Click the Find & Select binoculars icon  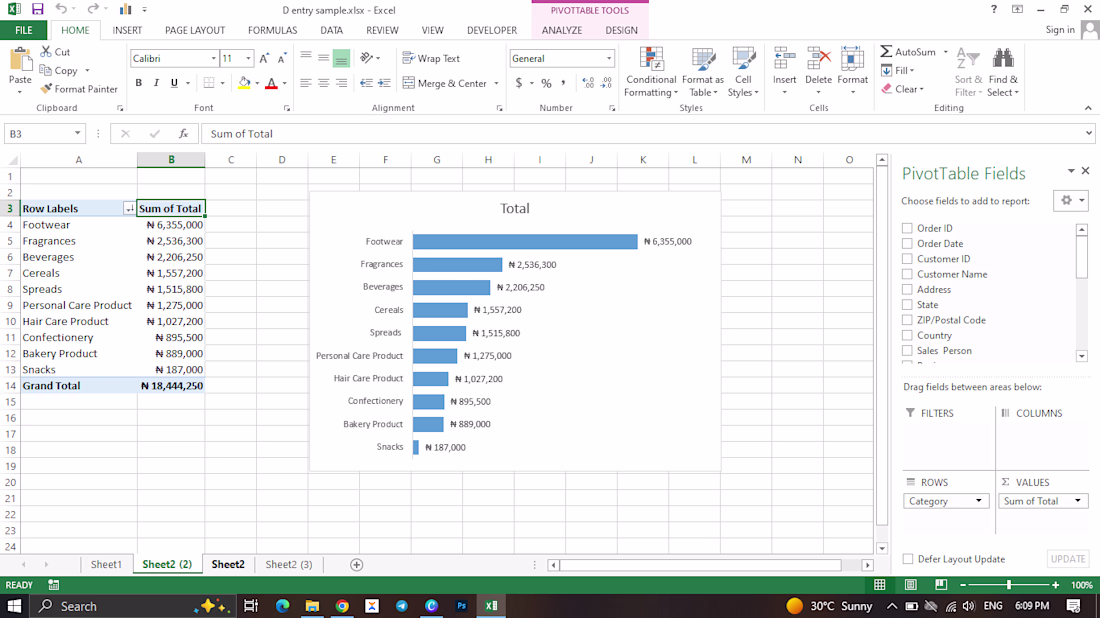1003,60
